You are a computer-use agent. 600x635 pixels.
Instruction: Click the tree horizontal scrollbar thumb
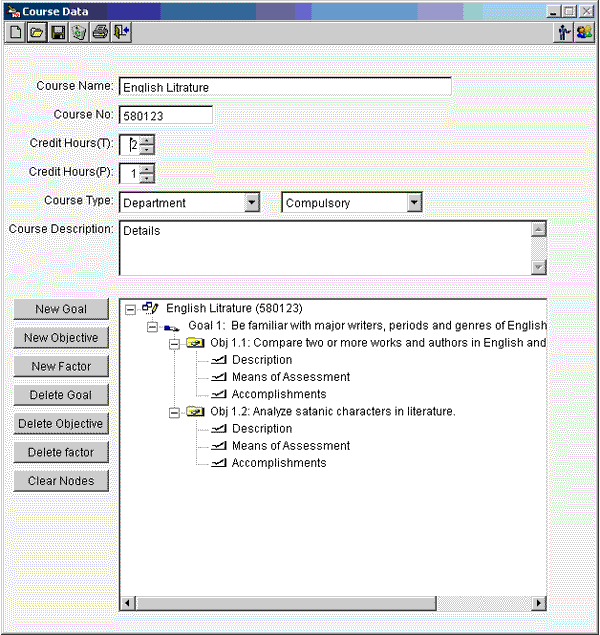(x=286, y=603)
